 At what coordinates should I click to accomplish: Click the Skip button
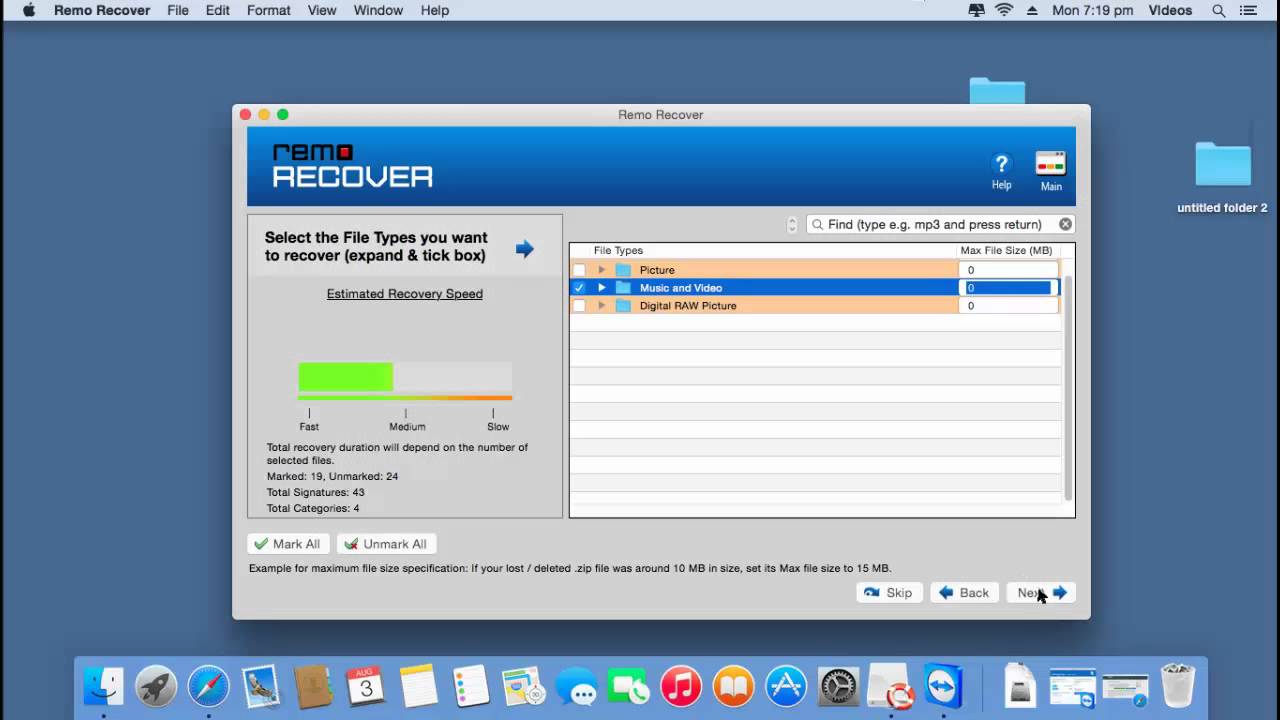[889, 593]
